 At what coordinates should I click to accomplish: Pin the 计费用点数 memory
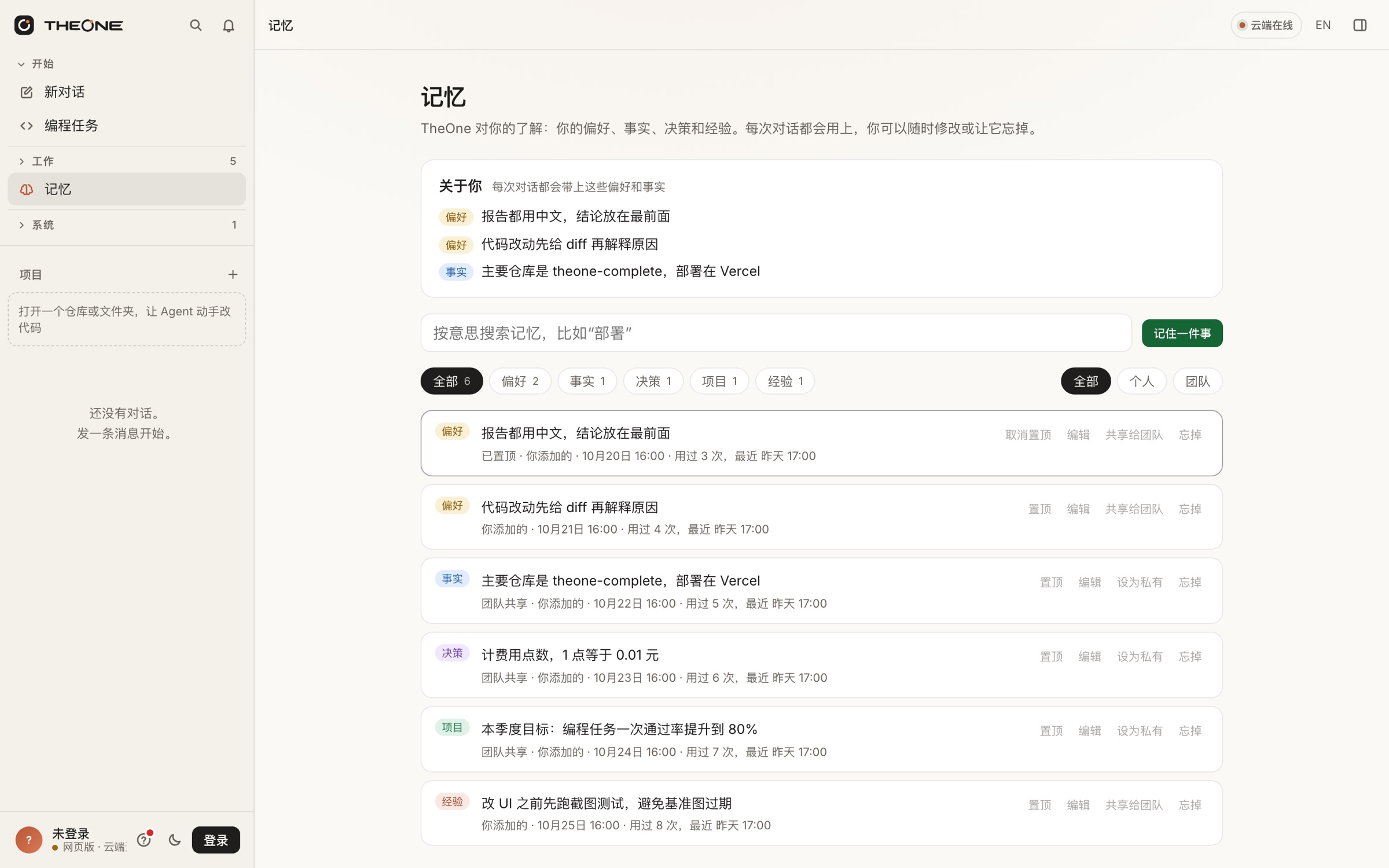point(1051,657)
